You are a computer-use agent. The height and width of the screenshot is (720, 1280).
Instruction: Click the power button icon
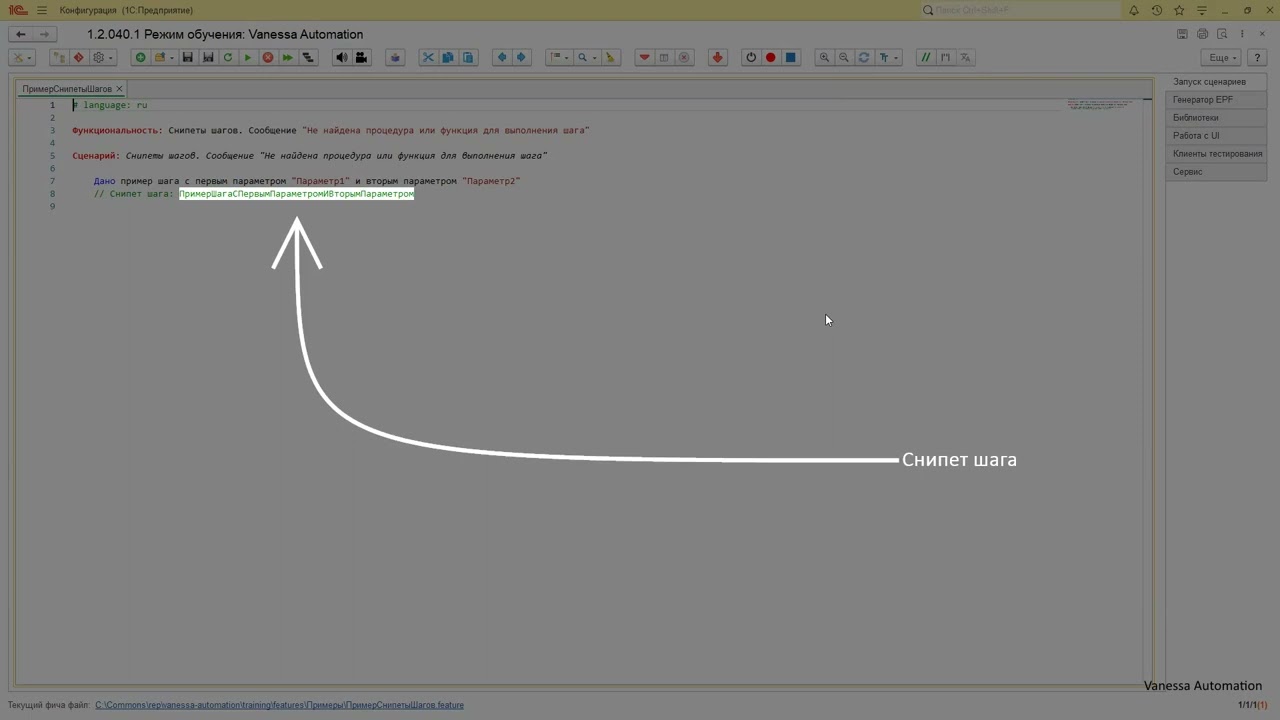pyautogui.click(x=751, y=57)
